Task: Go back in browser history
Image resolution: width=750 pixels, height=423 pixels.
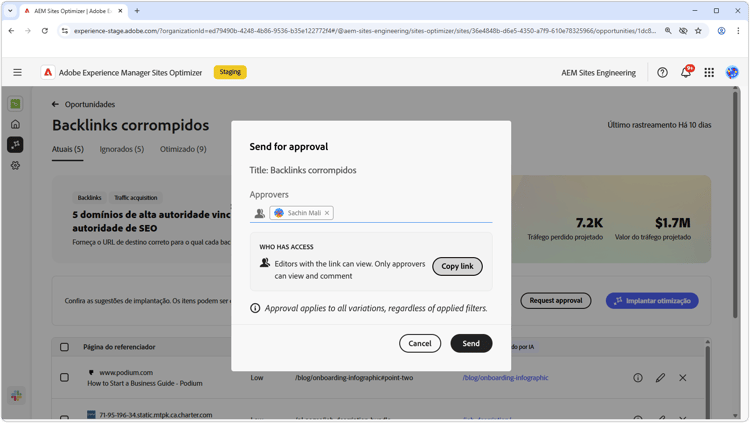Action: coord(11,31)
